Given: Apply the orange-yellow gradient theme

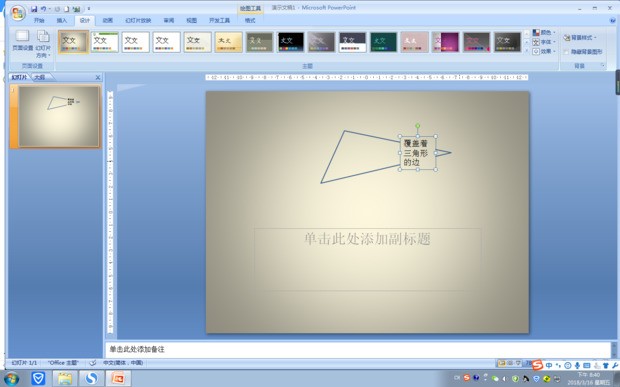Looking at the screenshot, I should (x=229, y=42).
